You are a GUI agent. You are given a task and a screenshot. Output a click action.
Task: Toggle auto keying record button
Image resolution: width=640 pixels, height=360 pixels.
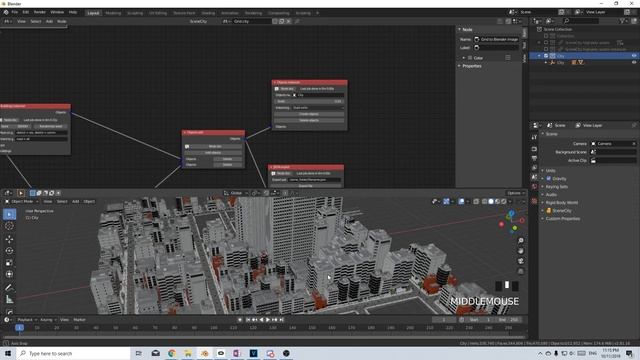coord(240,320)
